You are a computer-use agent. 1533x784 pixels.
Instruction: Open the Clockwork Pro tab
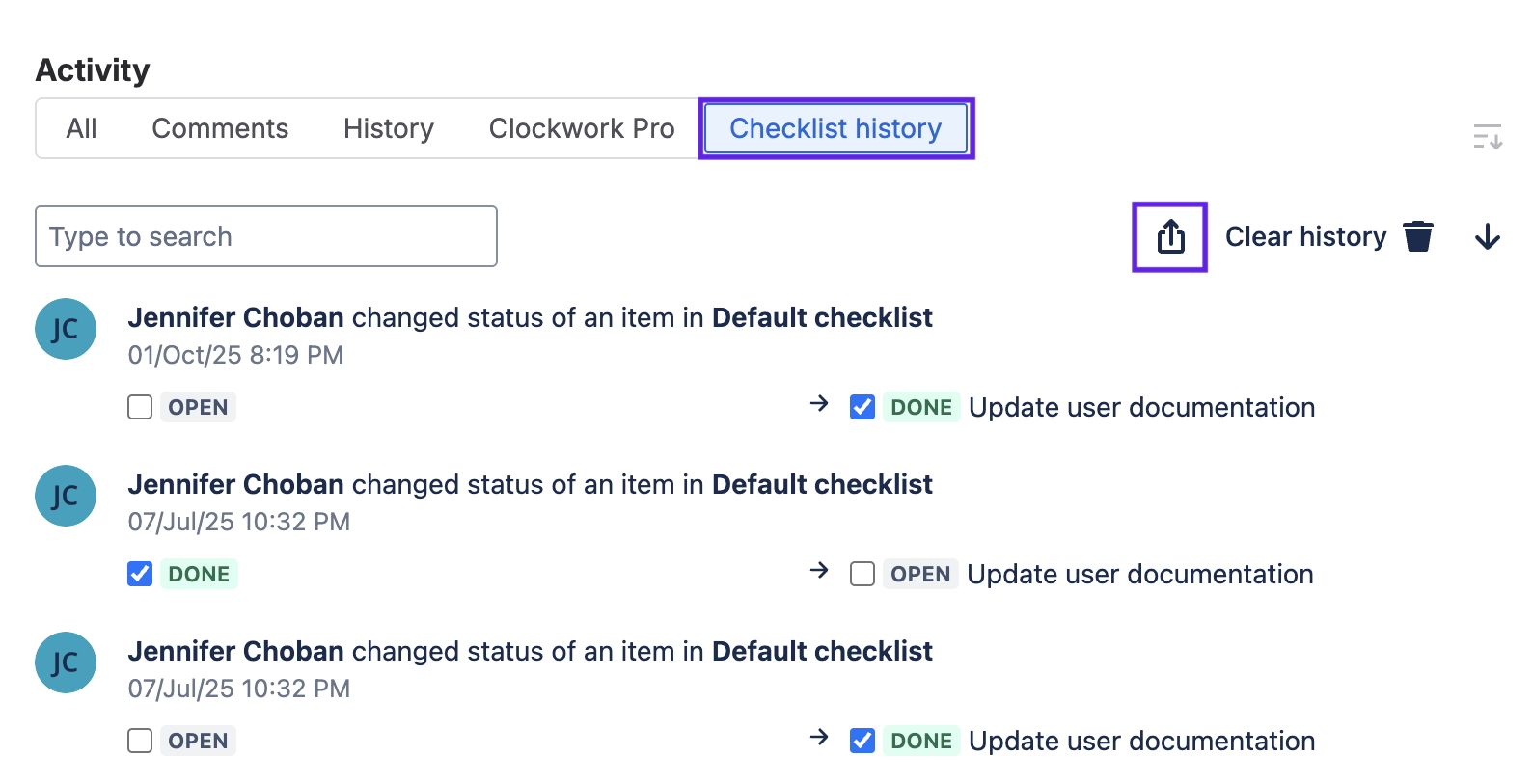[582, 128]
